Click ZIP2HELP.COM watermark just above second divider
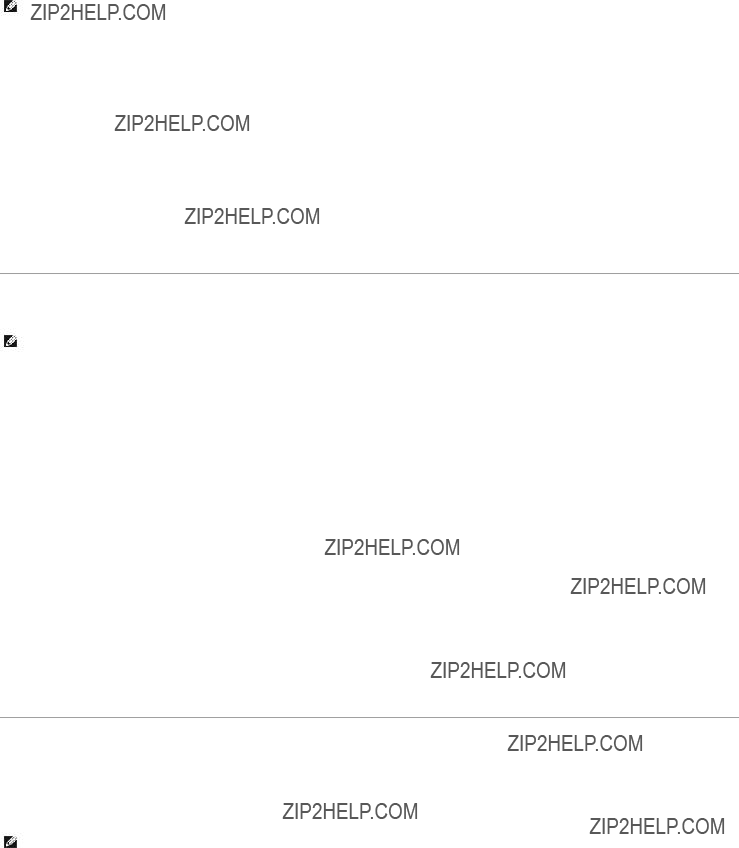This screenshot has width=739, height=848. tap(498, 671)
